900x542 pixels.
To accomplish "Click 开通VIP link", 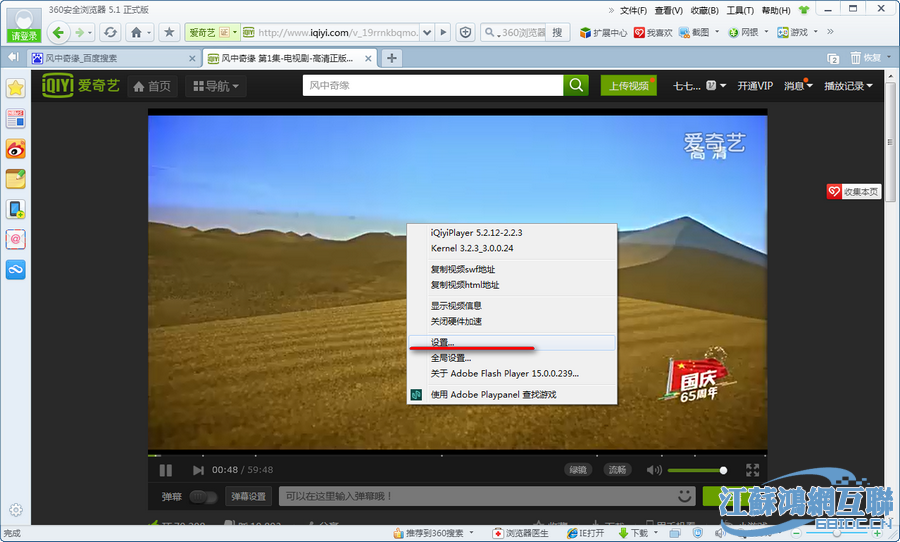I will (755, 86).
